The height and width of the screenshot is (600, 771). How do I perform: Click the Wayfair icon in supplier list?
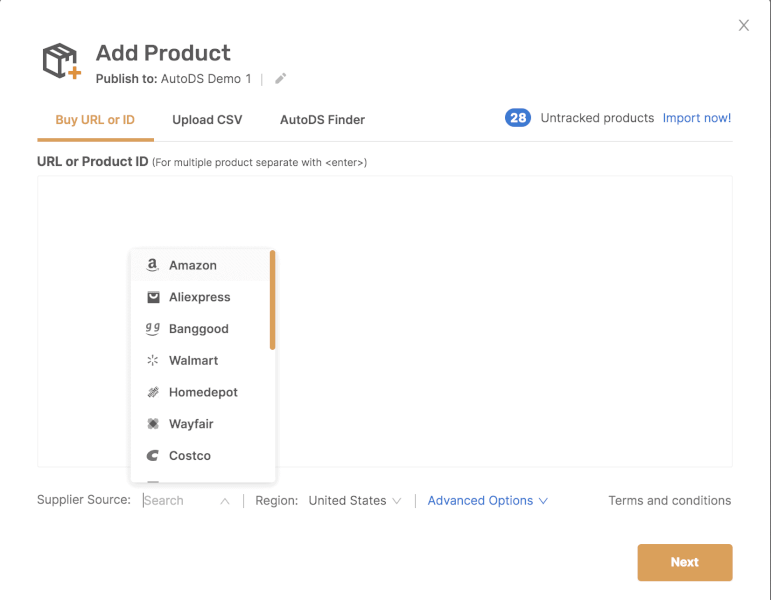click(153, 423)
